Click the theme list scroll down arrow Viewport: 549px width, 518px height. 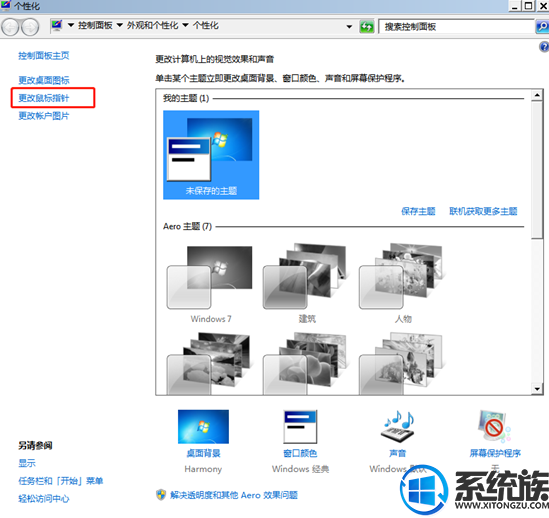tap(537, 389)
